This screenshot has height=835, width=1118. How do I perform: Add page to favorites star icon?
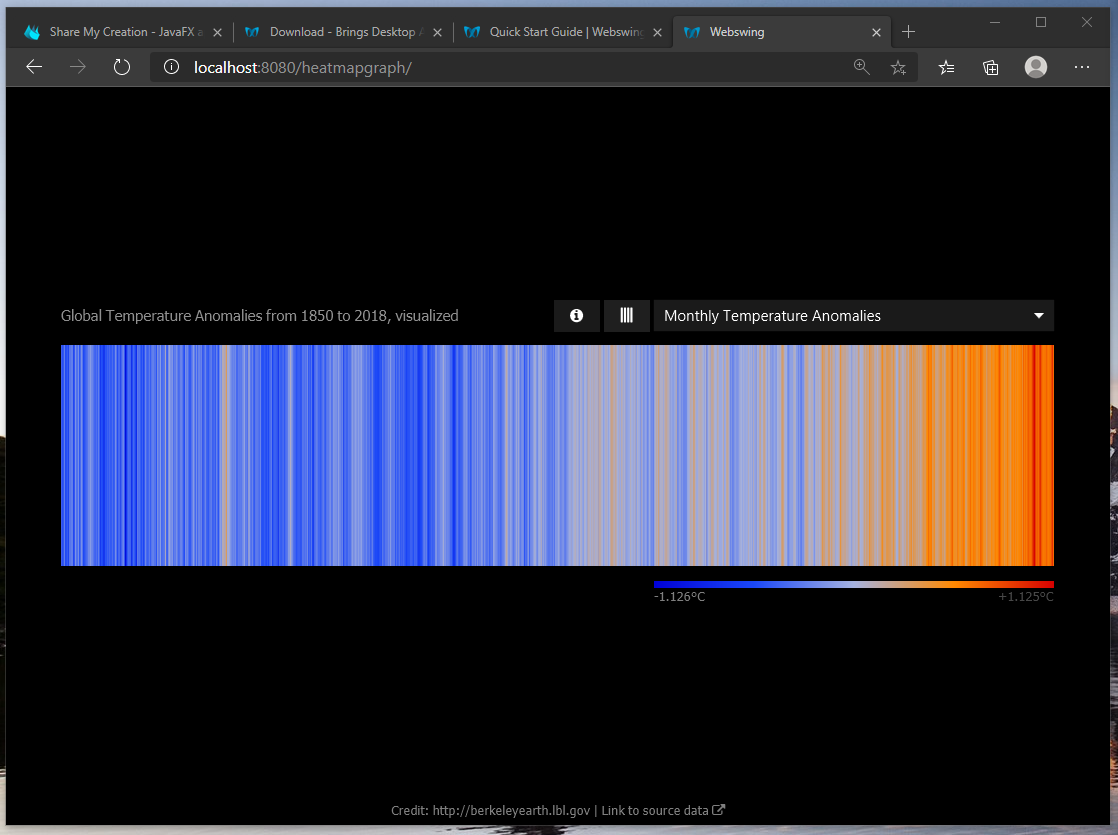coord(898,67)
